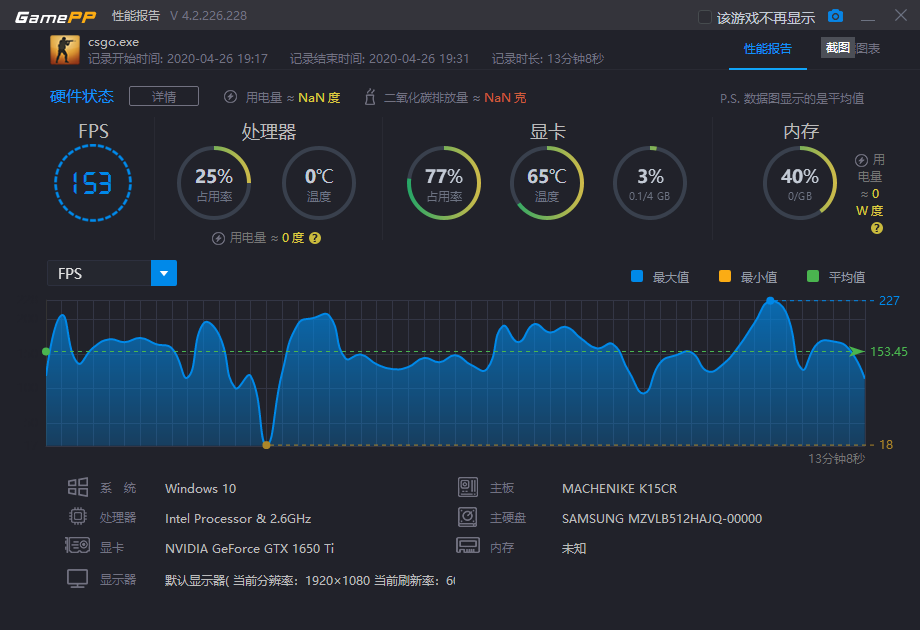
Task: Click the V 4.2.226.228 version text
Action: coord(208,16)
